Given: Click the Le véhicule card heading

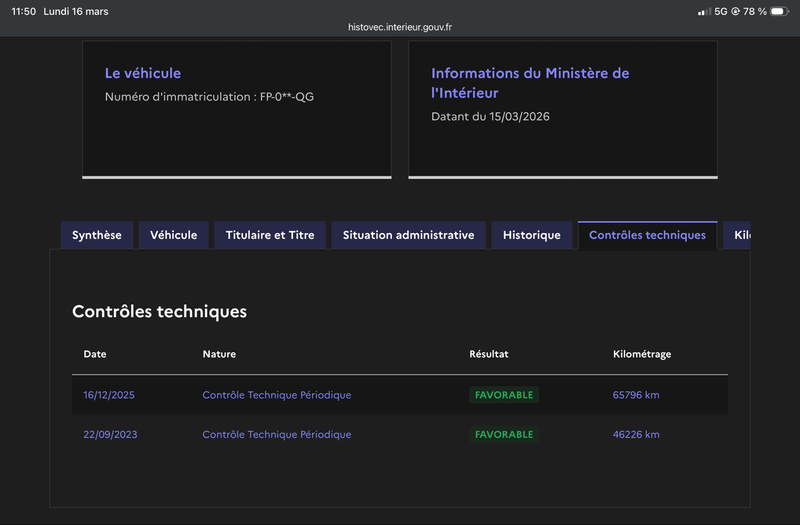Looking at the screenshot, I should 143,73.
